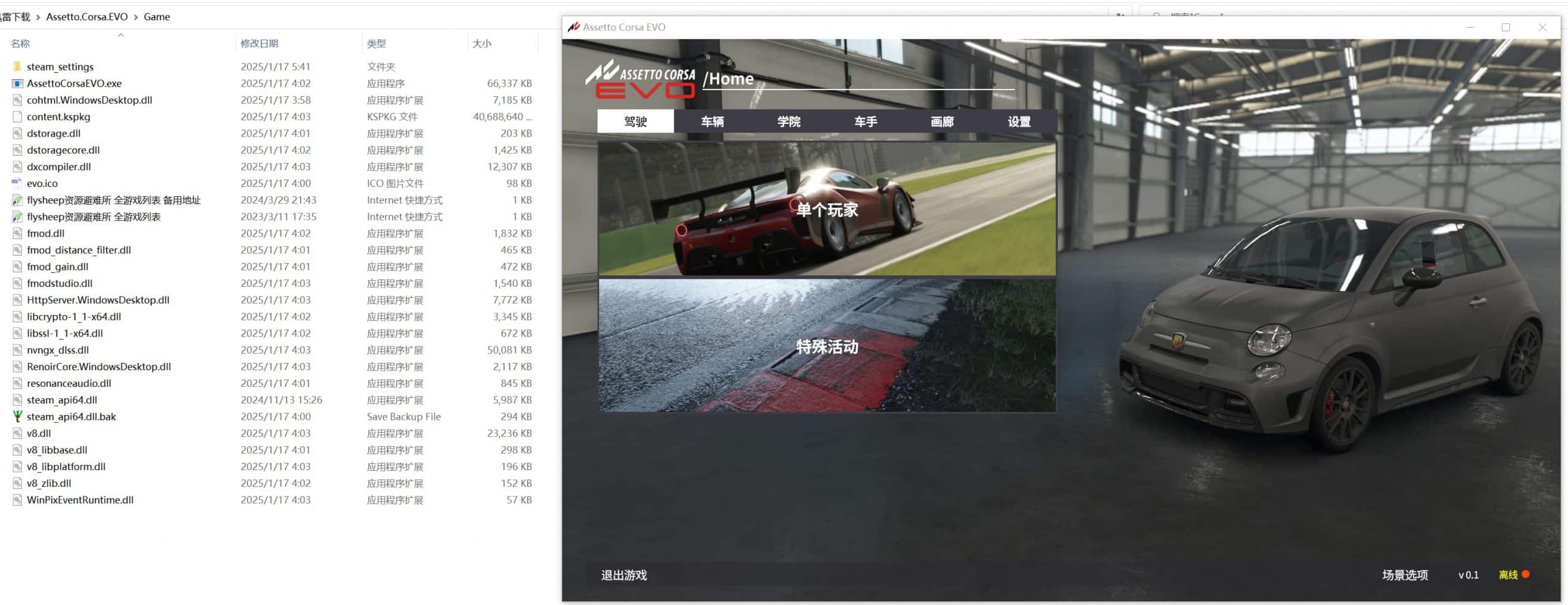Screen dimensions: 1568x605
Task: Click the AssettoCorsaEVO.exe application icon
Action: (17, 83)
